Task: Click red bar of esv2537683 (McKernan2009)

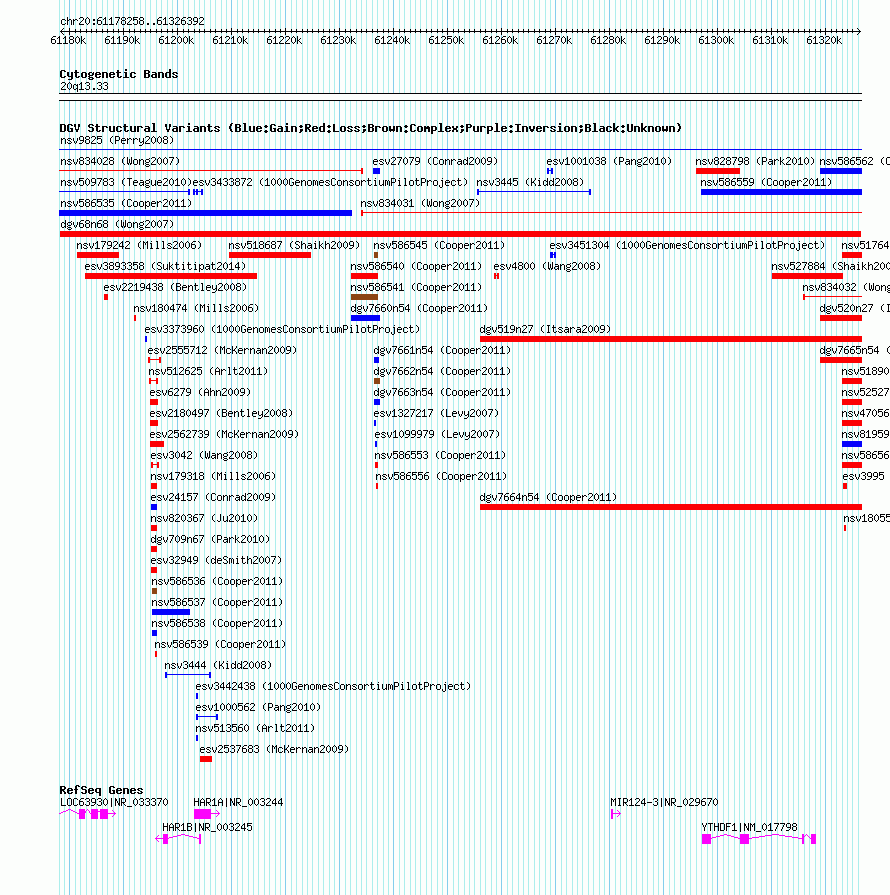Action: point(206,759)
